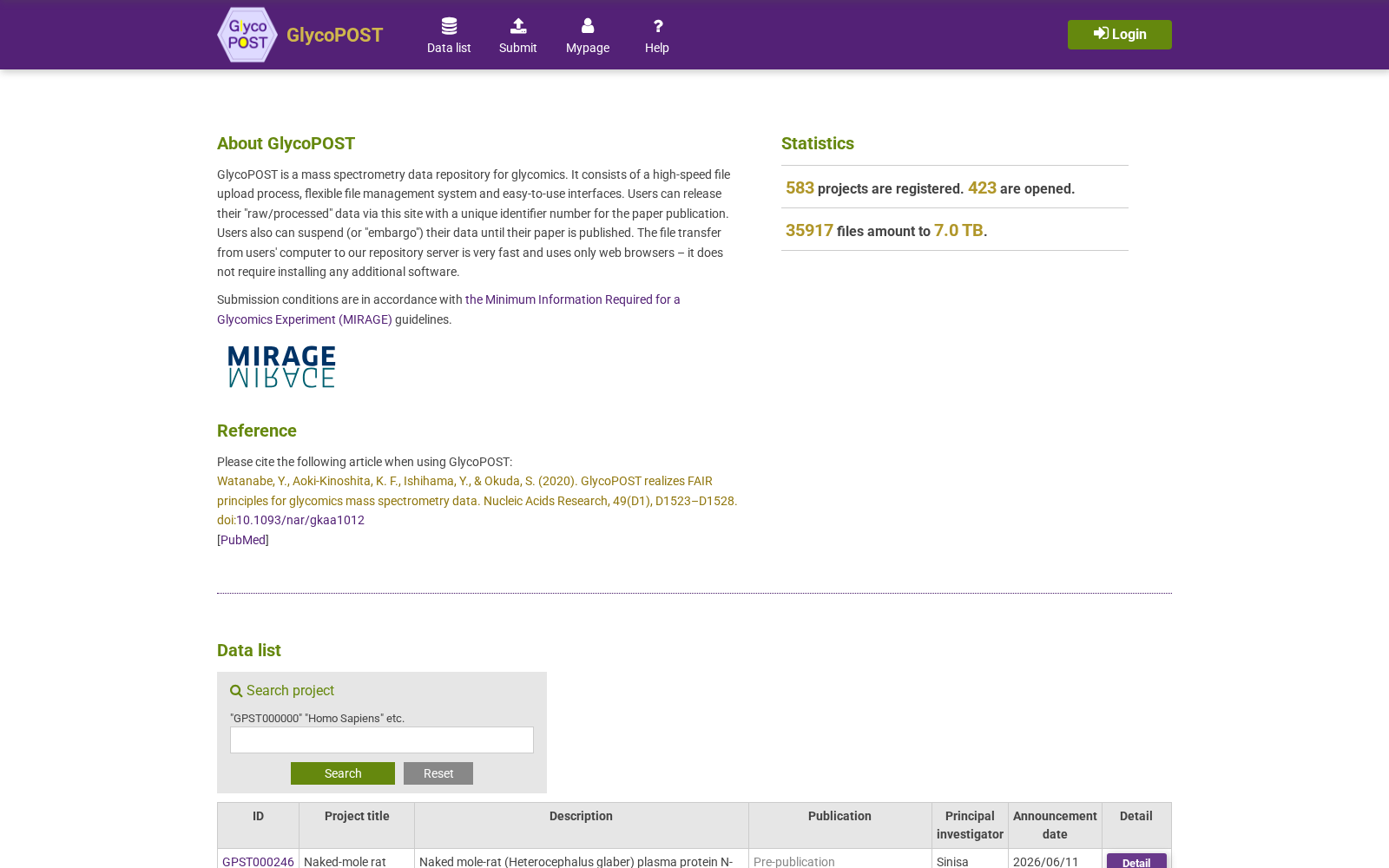Click the Help question mark icon
The height and width of the screenshot is (868, 1389).
657,26
